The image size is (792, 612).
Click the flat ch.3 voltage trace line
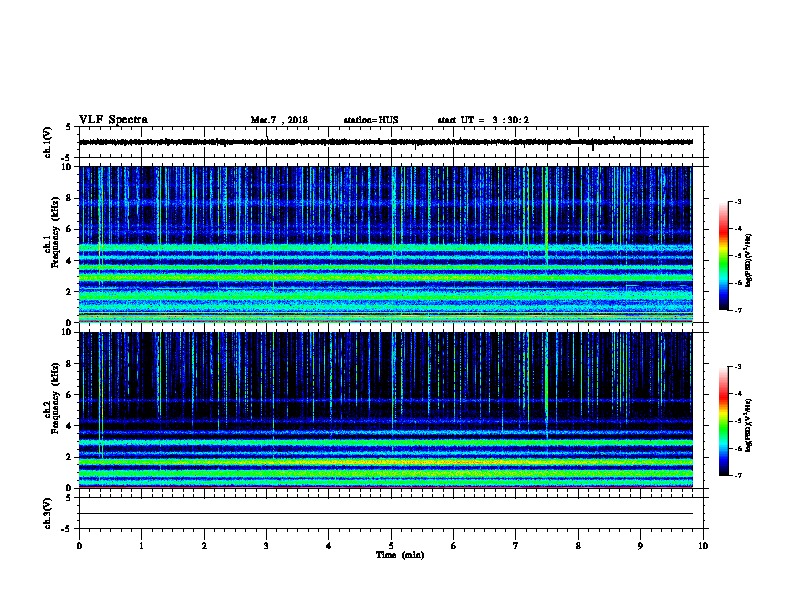click(x=386, y=514)
